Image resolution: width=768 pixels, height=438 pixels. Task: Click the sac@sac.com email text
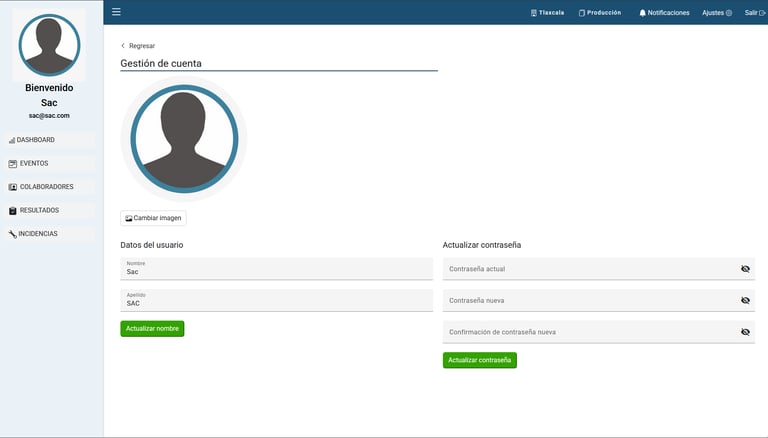[x=49, y=116]
